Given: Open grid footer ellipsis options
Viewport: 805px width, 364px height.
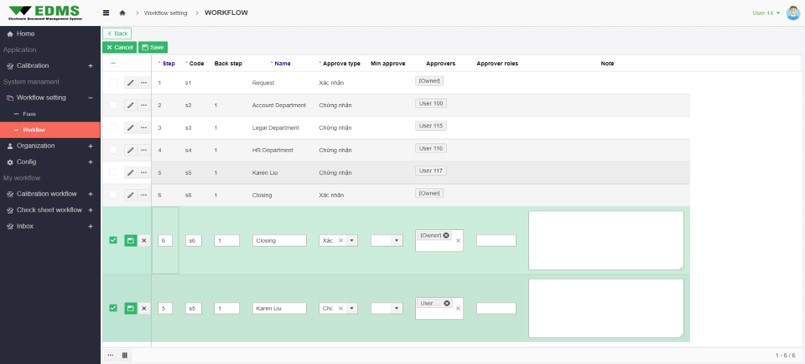Looking at the screenshot, I should 110,355.
